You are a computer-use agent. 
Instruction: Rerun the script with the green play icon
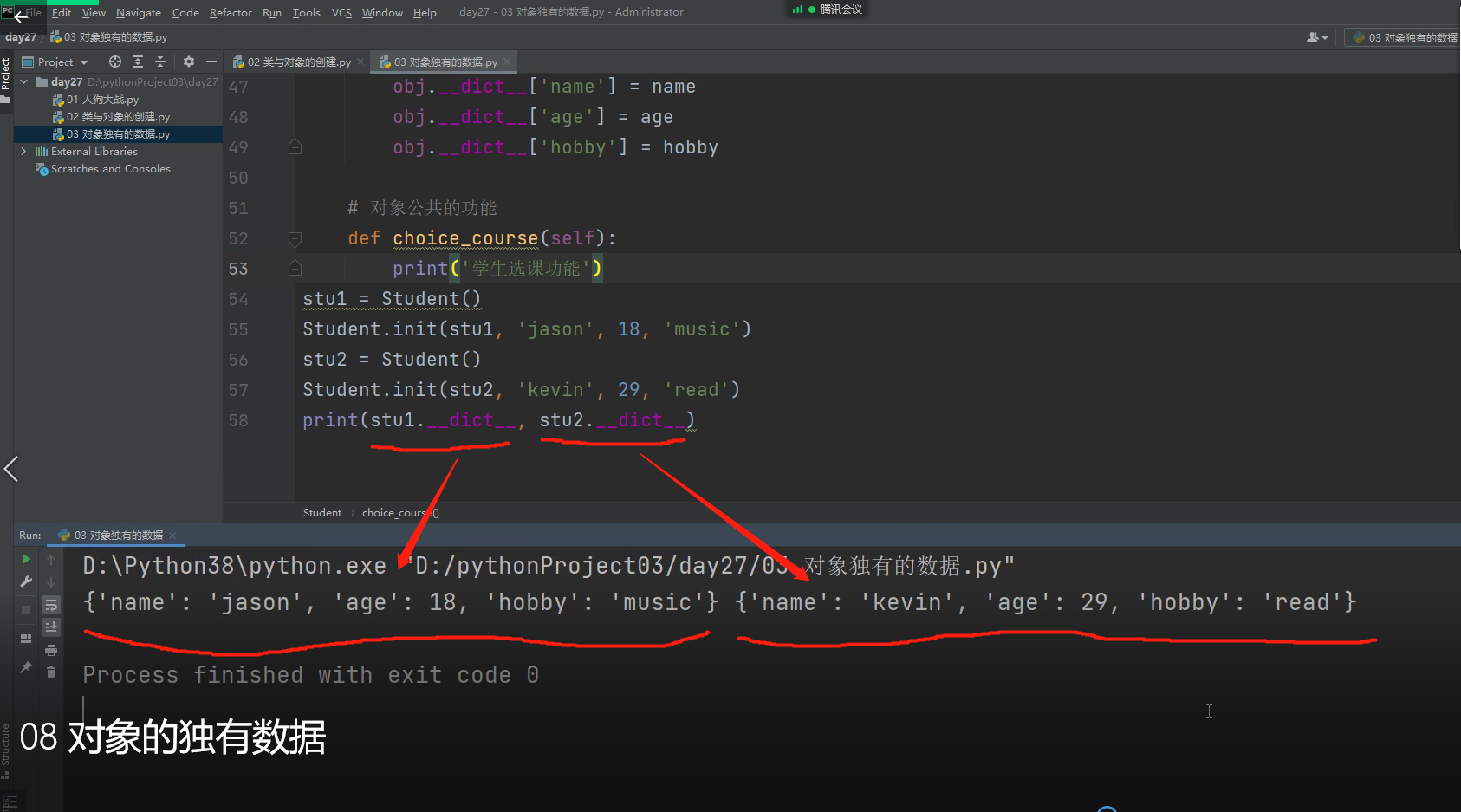point(26,559)
